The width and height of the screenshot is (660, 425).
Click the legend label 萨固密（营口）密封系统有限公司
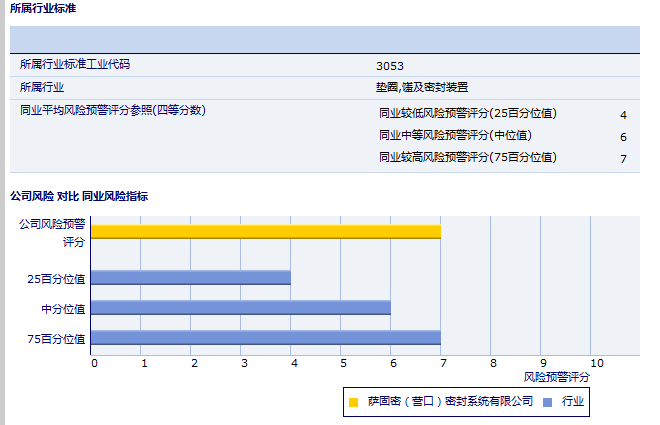tap(450, 402)
